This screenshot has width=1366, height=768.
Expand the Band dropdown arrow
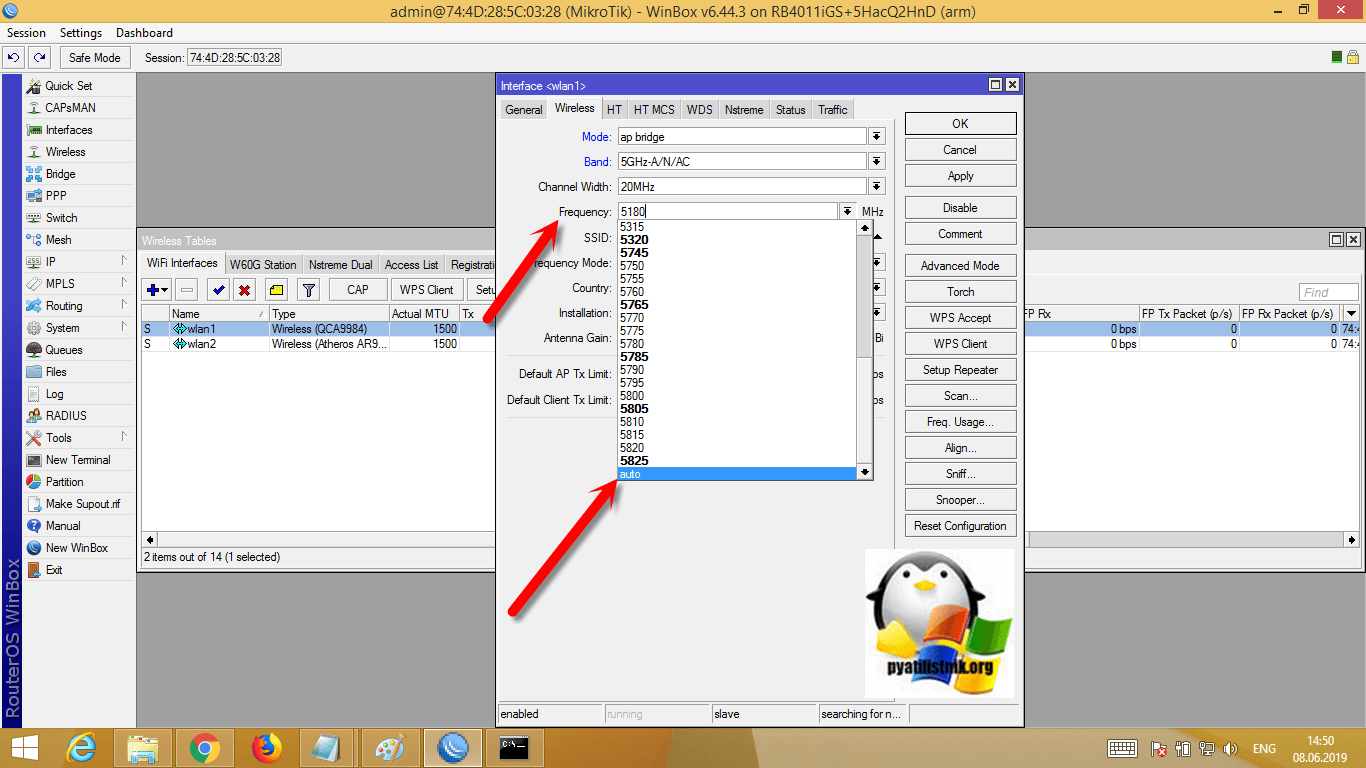(877, 162)
